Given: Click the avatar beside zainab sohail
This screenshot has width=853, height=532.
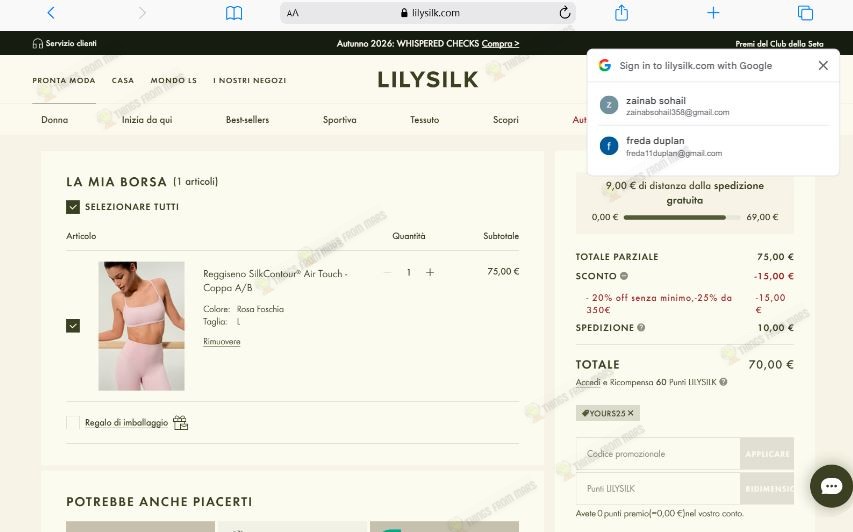Looking at the screenshot, I should pyautogui.click(x=609, y=105).
